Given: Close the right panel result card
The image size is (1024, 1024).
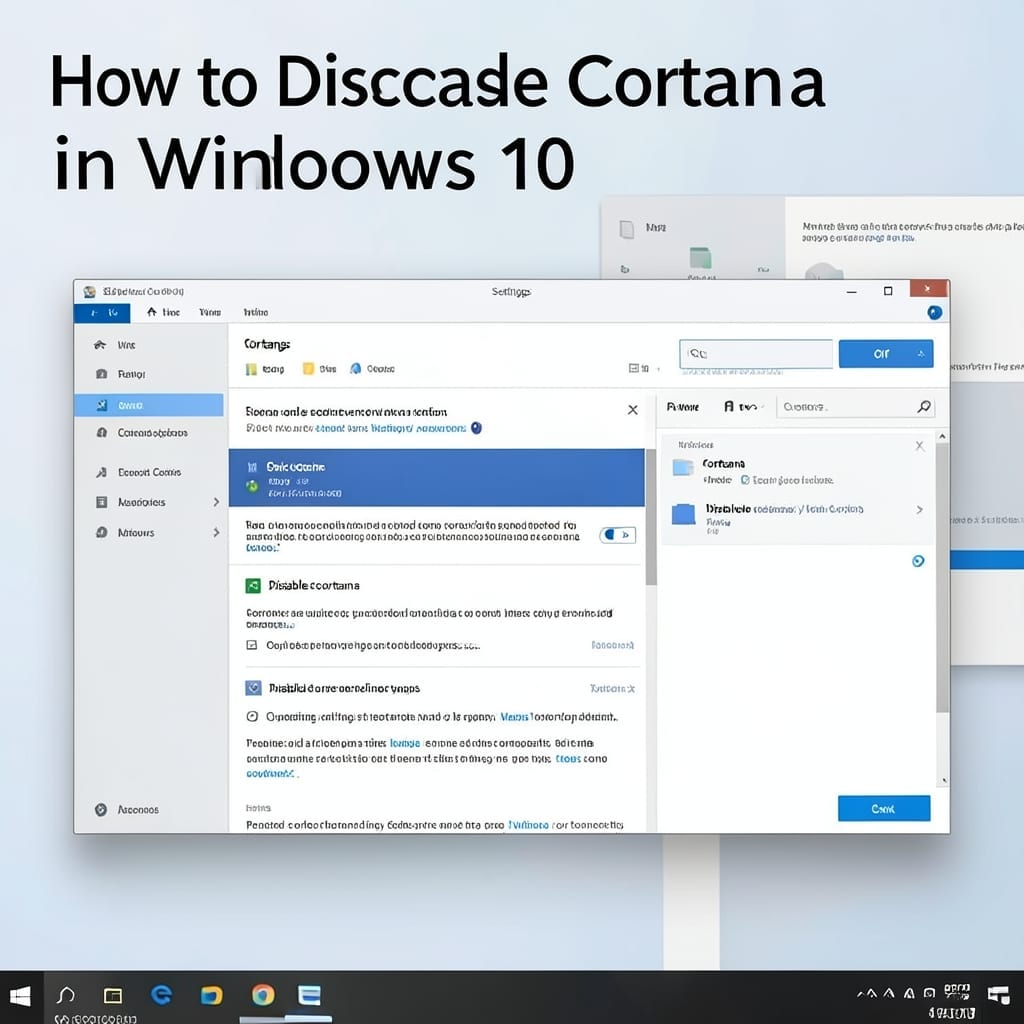Looking at the screenshot, I should pos(920,446).
